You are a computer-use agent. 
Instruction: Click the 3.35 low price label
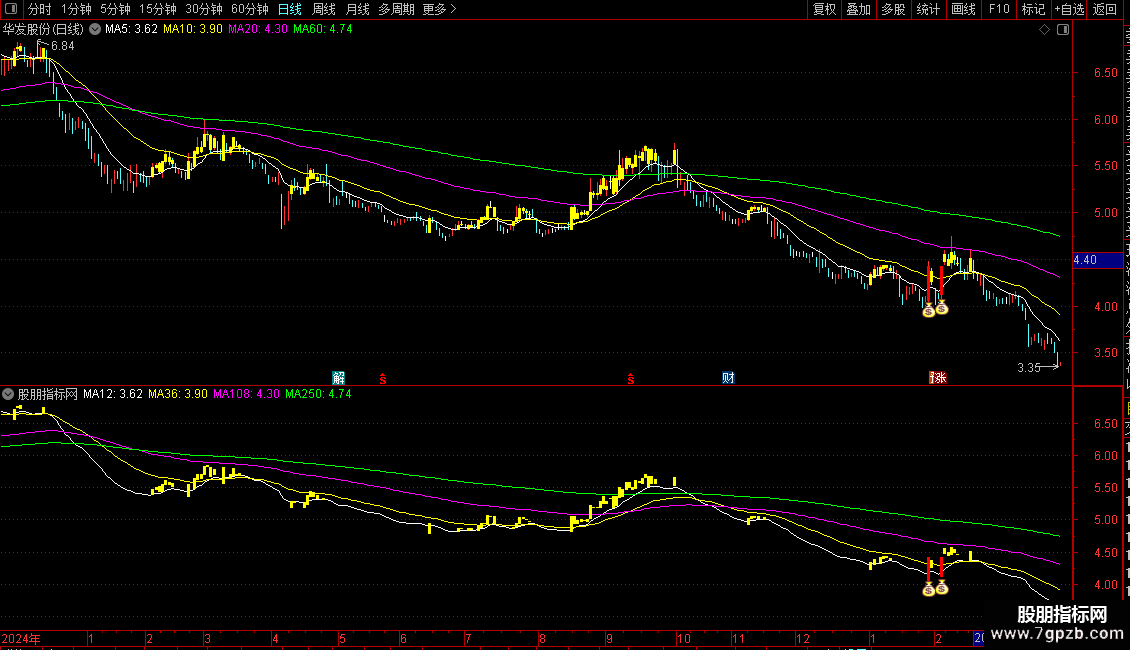pos(1028,368)
